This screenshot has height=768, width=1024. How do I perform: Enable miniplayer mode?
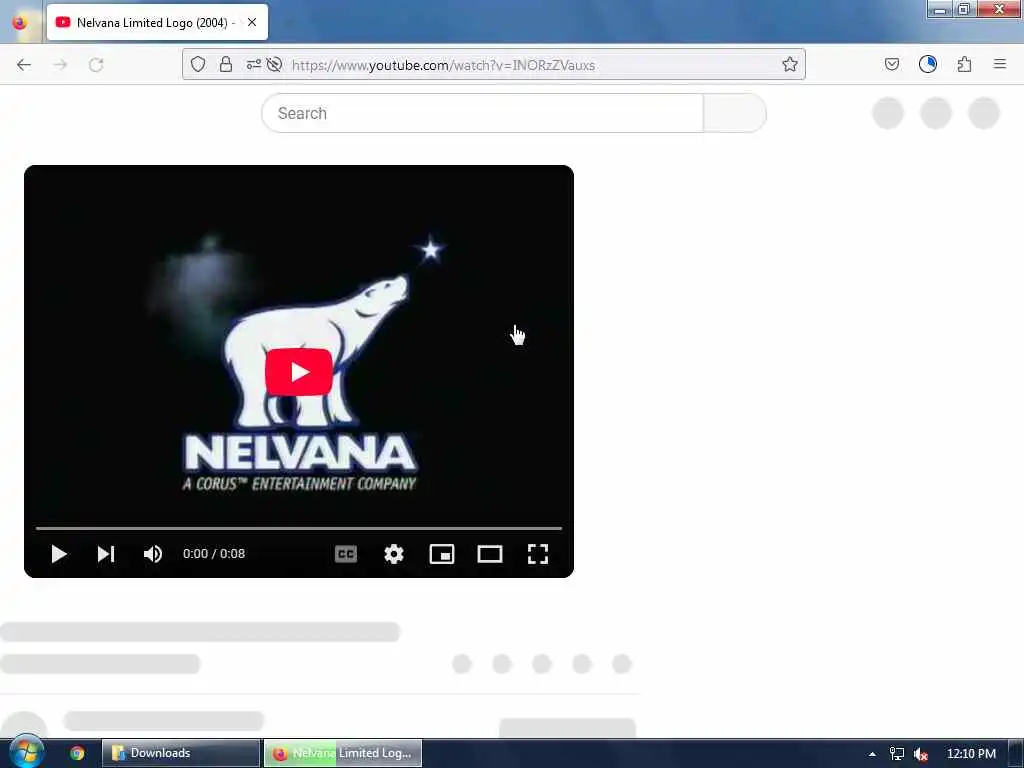click(441, 554)
